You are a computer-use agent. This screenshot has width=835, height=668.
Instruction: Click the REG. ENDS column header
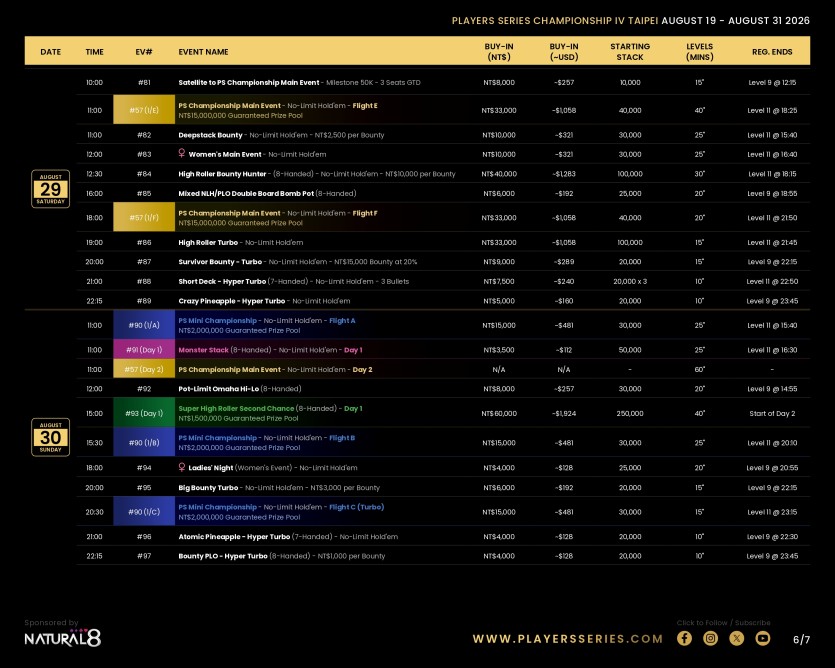pyautogui.click(x=772, y=52)
